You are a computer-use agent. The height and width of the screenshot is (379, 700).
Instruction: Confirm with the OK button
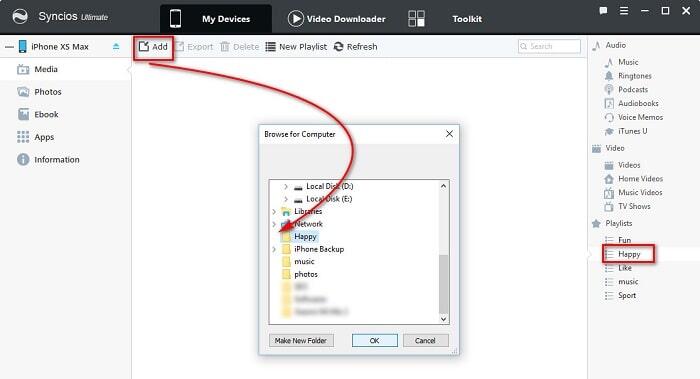pyautogui.click(x=375, y=341)
